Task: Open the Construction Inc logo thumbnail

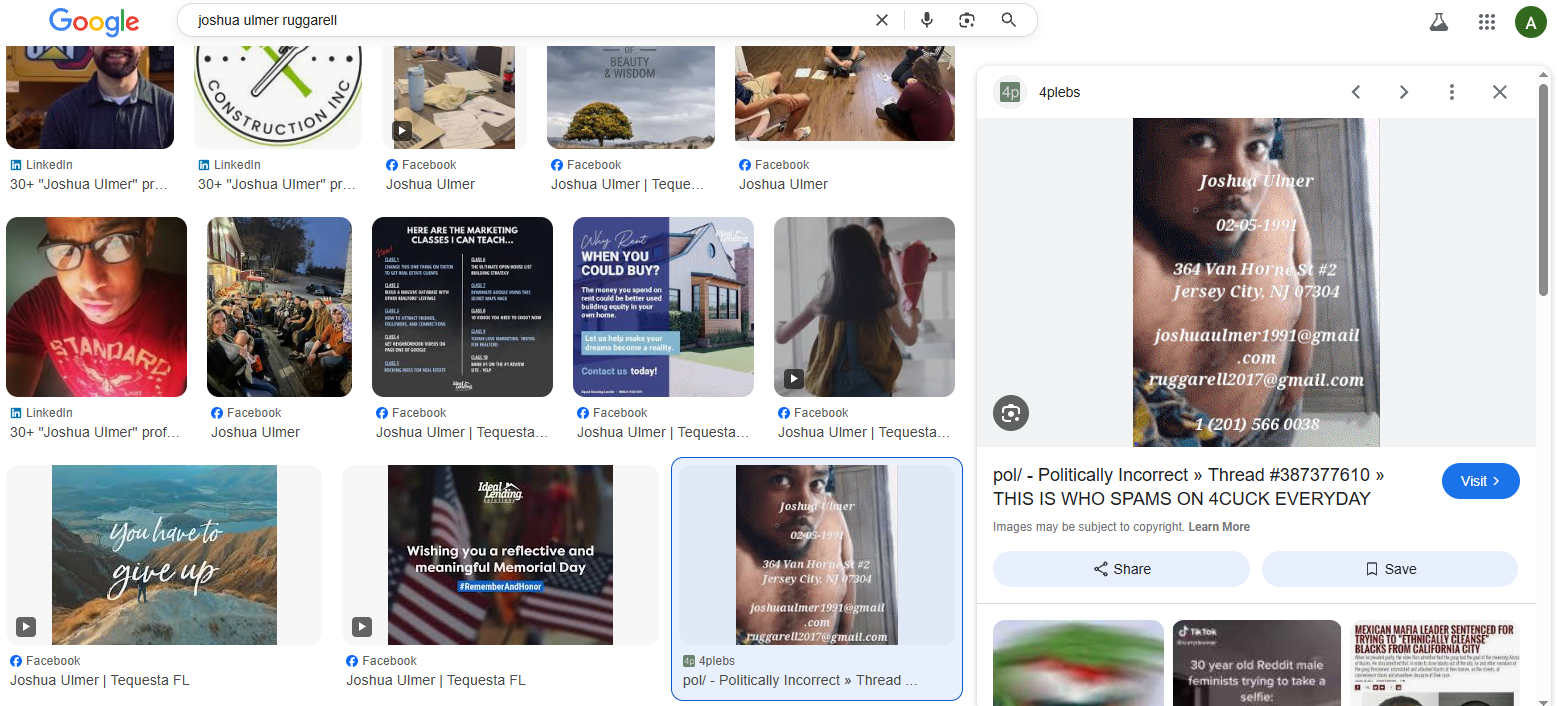Action: tap(278, 98)
